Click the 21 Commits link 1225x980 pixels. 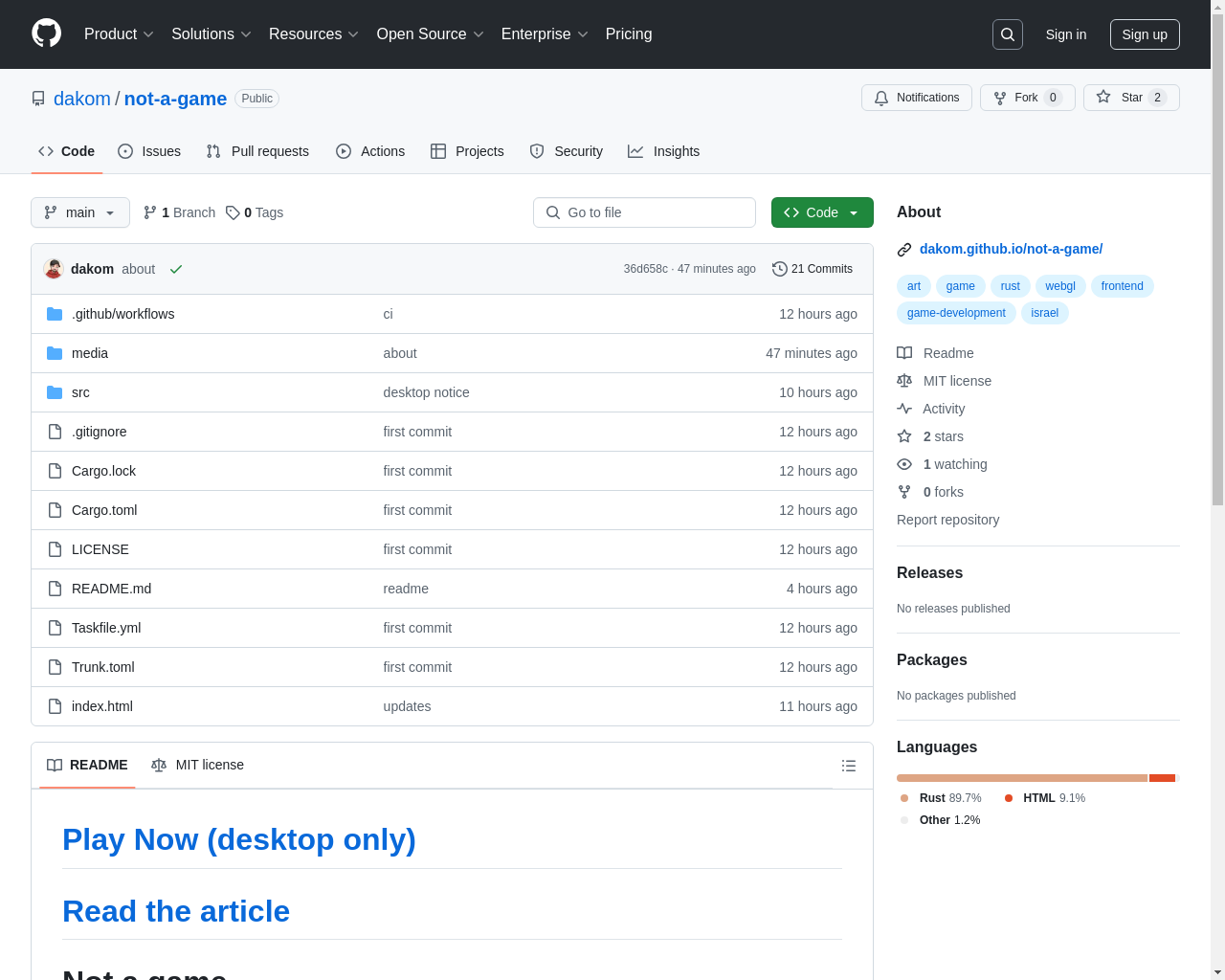click(x=813, y=269)
